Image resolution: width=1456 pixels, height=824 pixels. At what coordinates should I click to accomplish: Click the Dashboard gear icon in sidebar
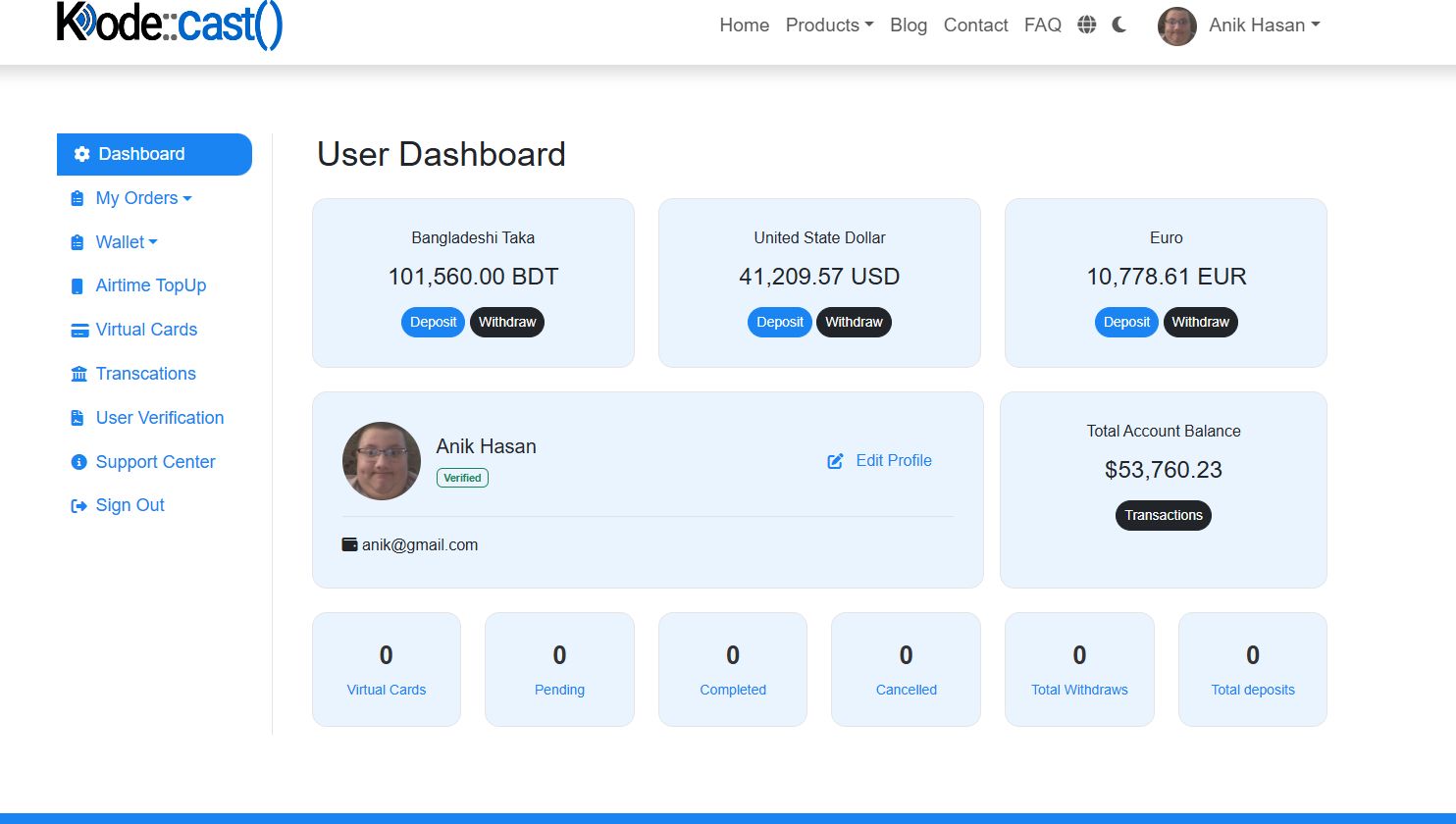pyautogui.click(x=82, y=154)
